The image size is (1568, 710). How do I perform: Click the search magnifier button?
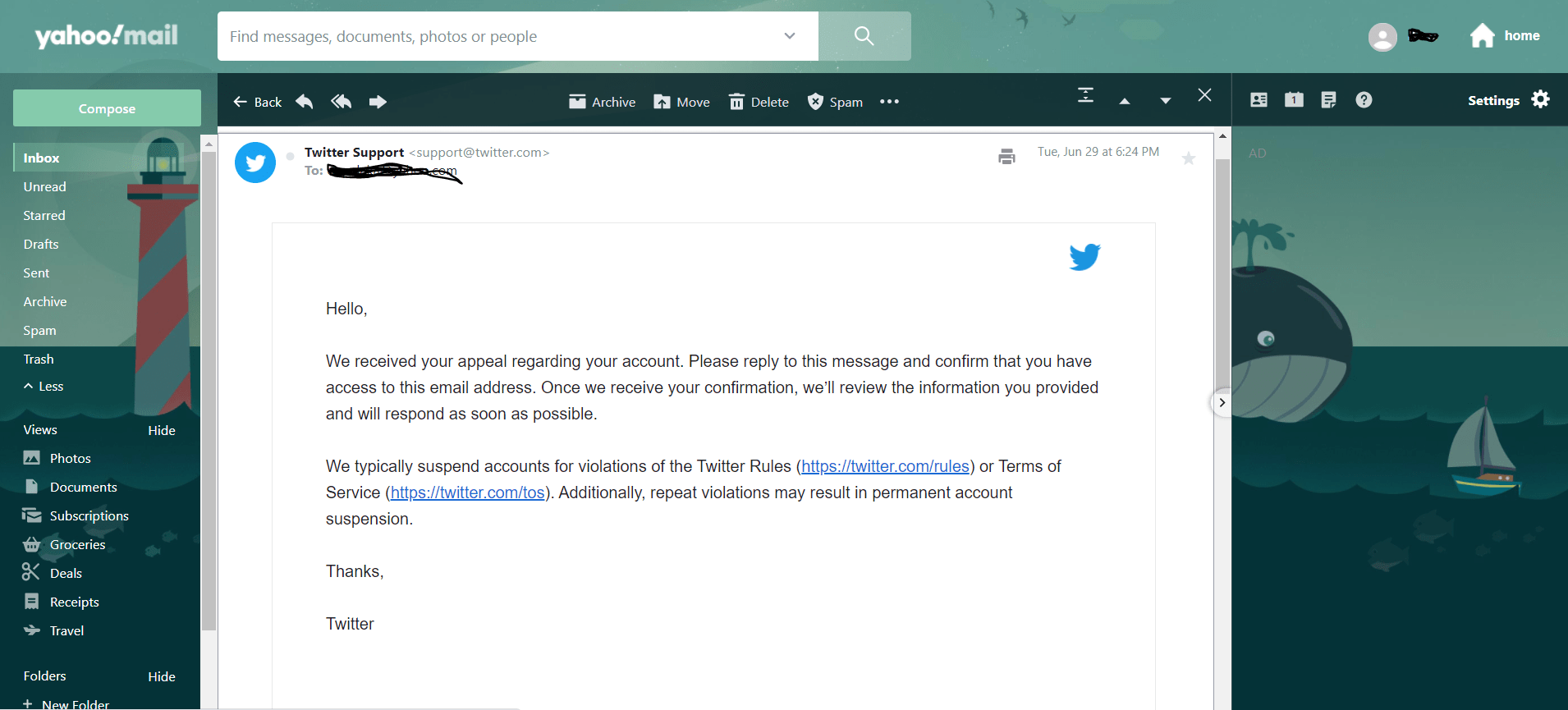(864, 36)
